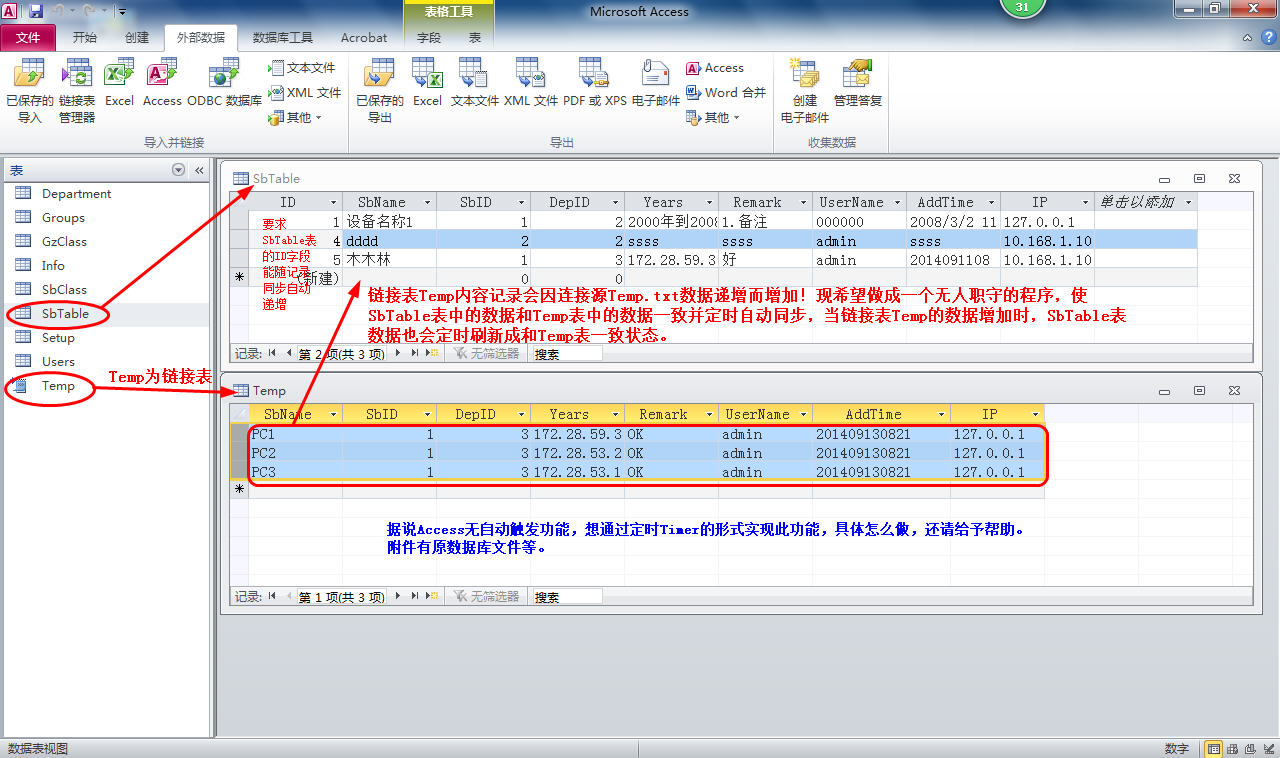1280x758 pixels.
Task: Expand the export 其他 (More) dropdown
Action: click(x=714, y=117)
